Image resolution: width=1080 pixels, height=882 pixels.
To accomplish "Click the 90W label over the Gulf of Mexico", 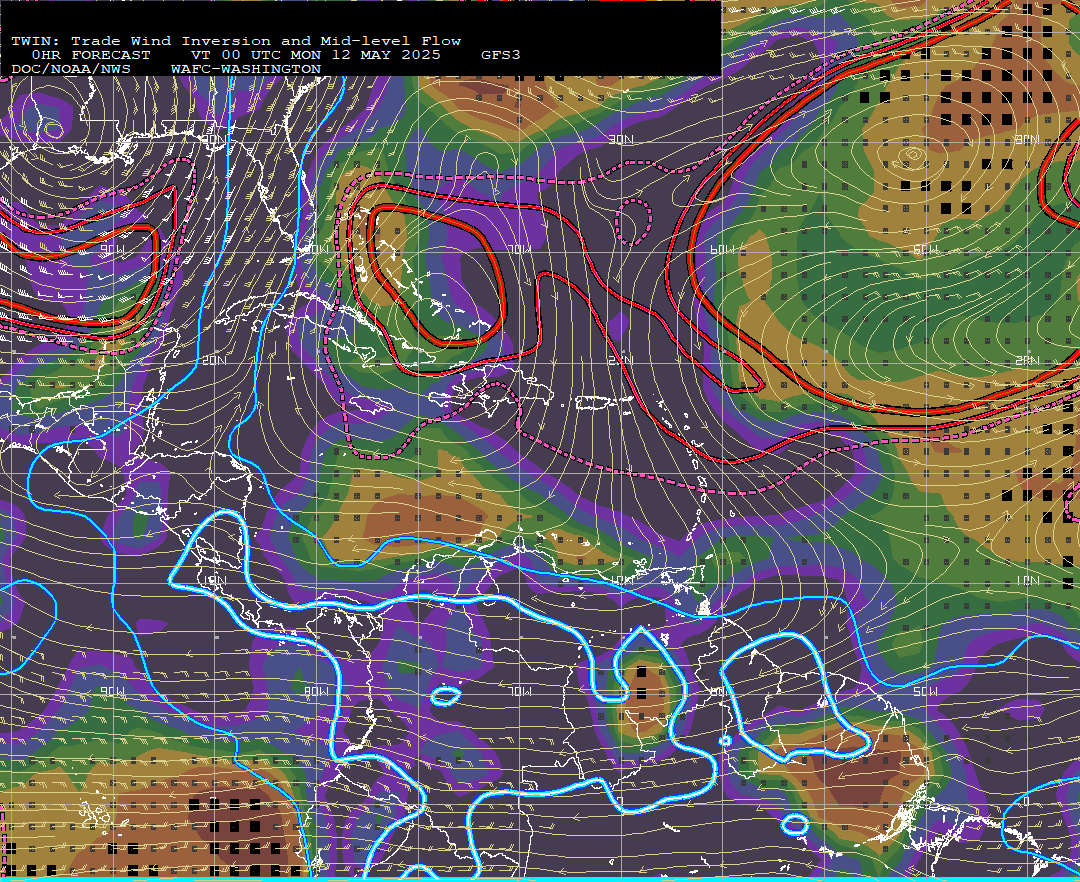I will pyautogui.click(x=113, y=249).
